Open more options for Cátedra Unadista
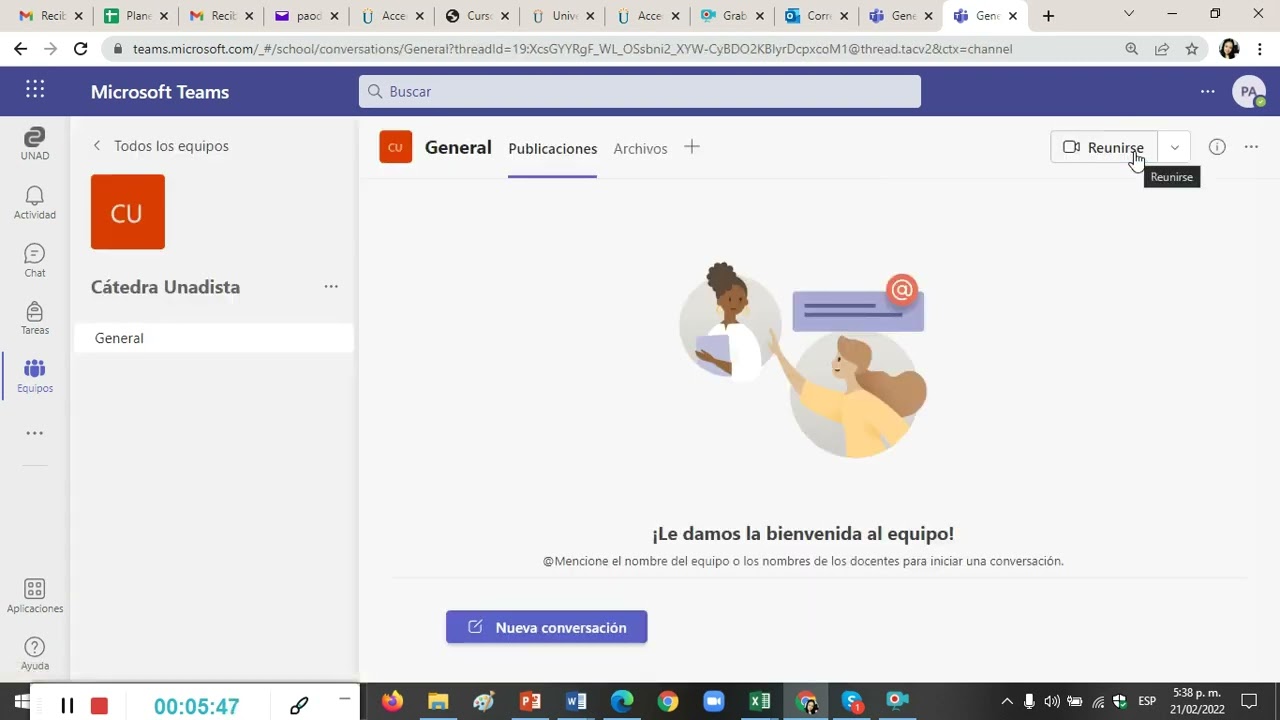This screenshot has height=720, width=1280. [x=331, y=287]
